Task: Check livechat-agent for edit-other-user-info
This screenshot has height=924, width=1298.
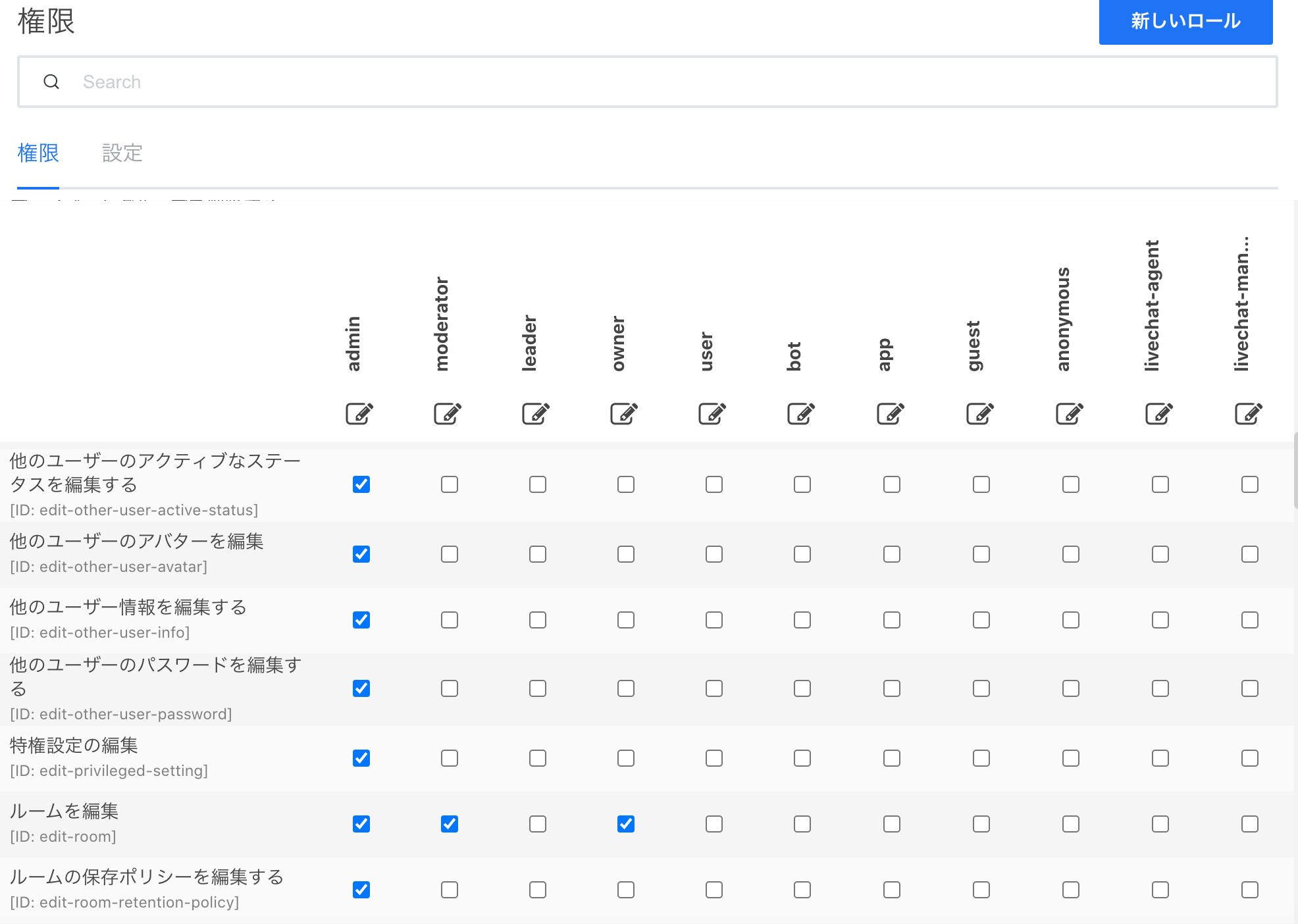Action: pos(1160,620)
